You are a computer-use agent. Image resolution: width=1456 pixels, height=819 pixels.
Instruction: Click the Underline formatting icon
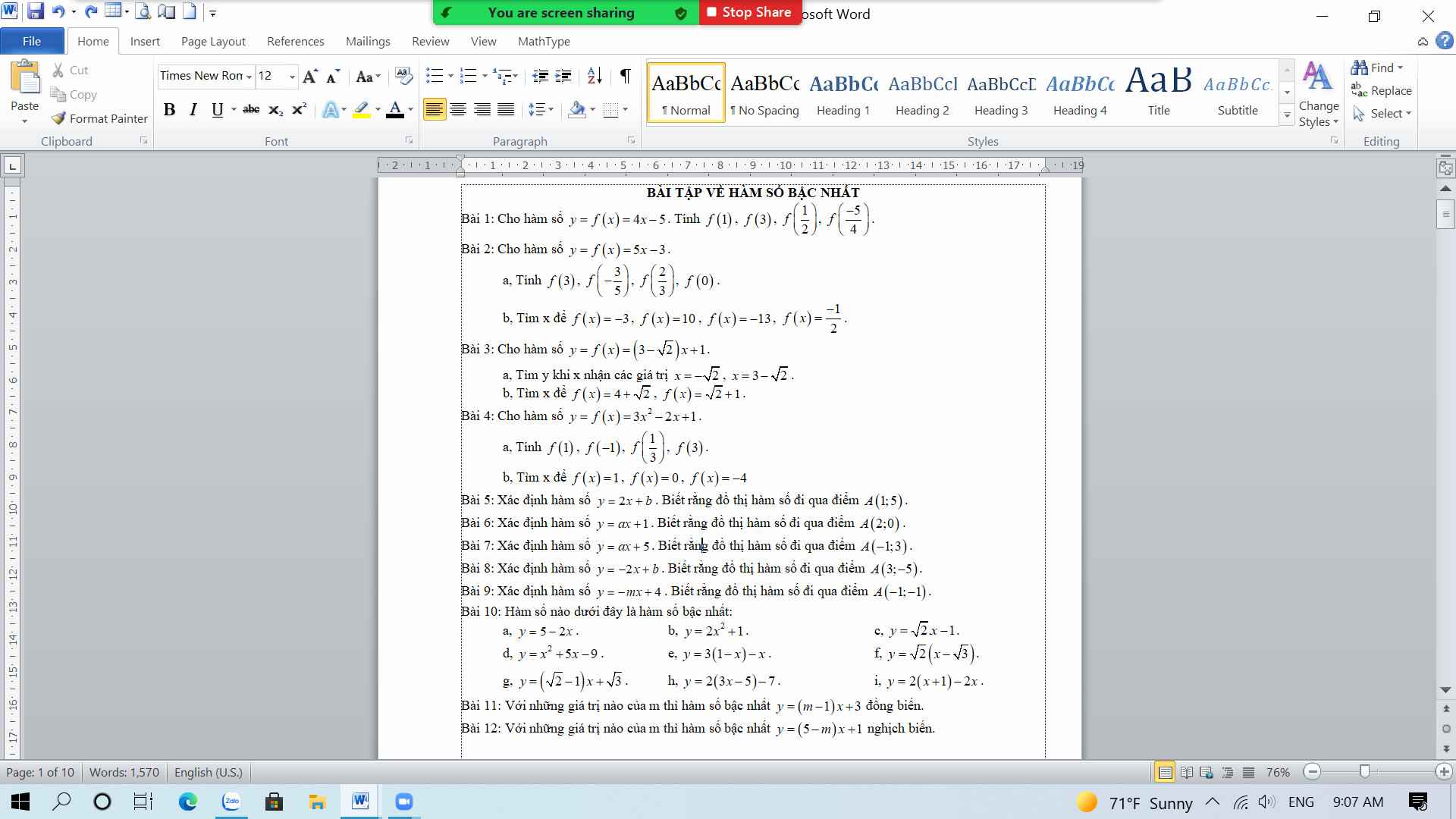[216, 109]
